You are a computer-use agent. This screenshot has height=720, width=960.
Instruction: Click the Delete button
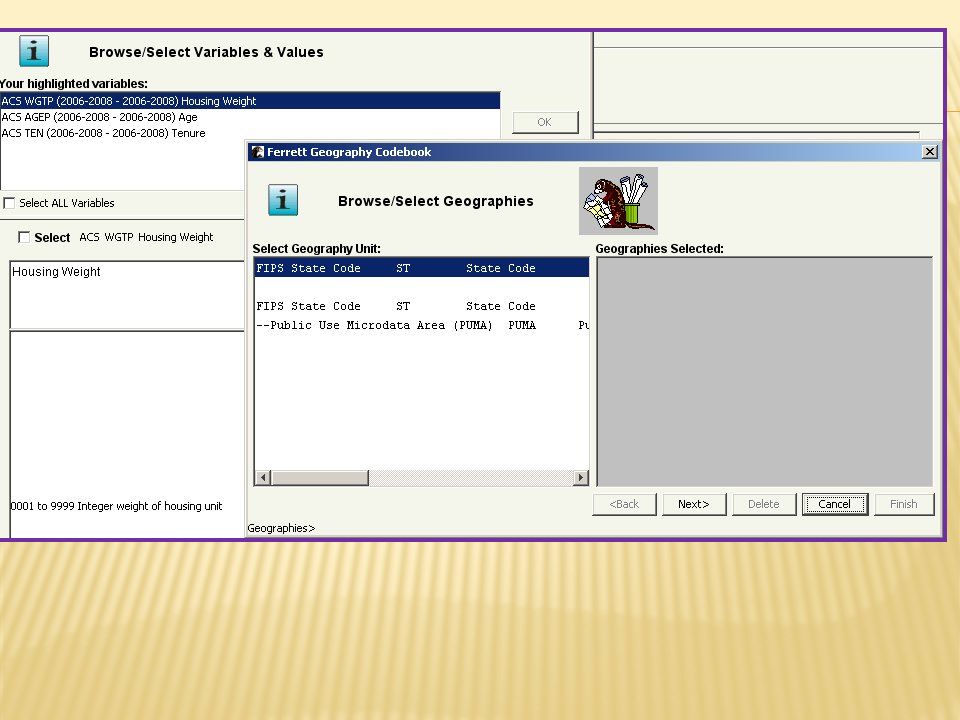click(x=764, y=504)
